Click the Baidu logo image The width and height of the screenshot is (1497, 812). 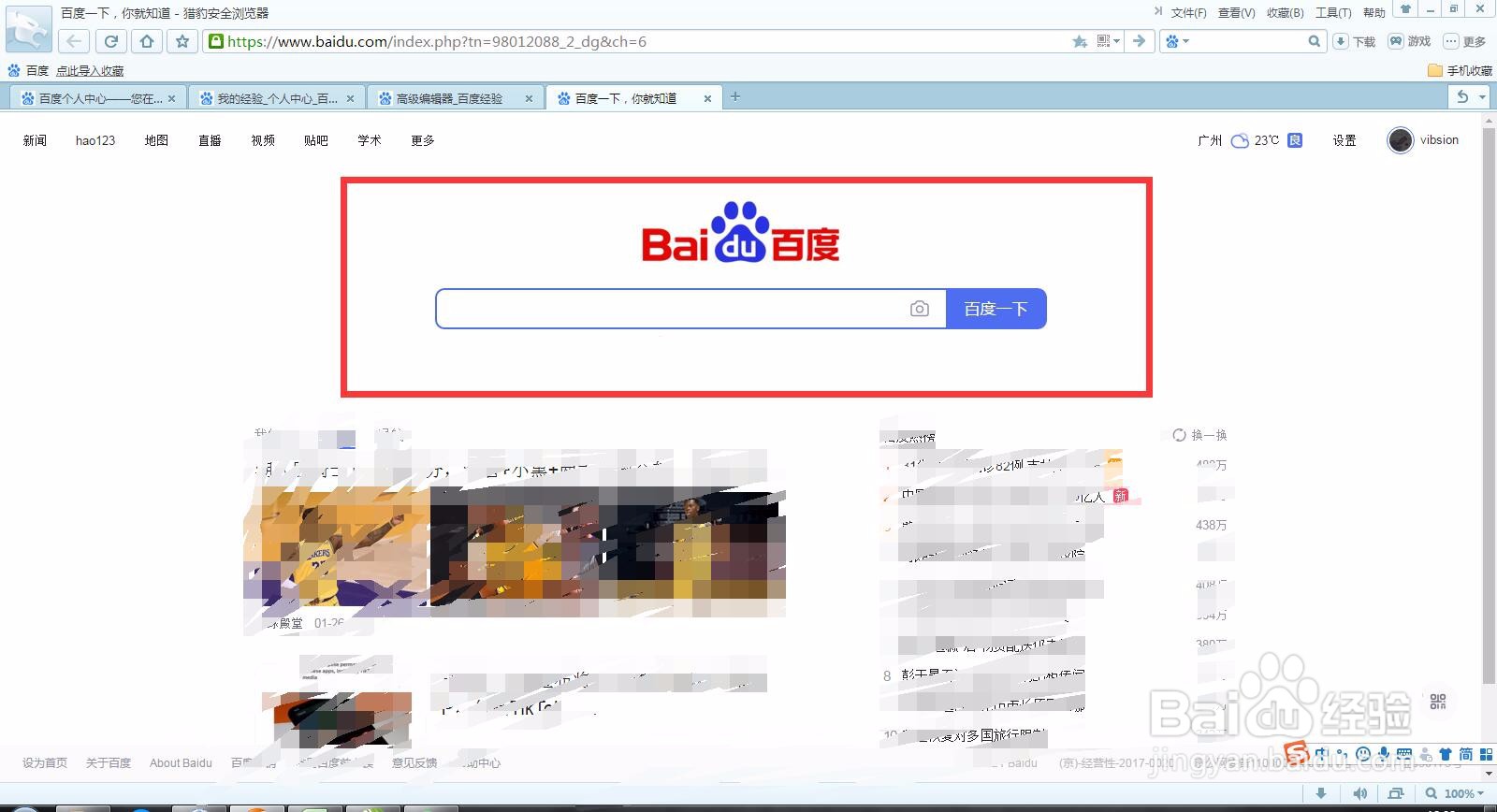pos(741,232)
